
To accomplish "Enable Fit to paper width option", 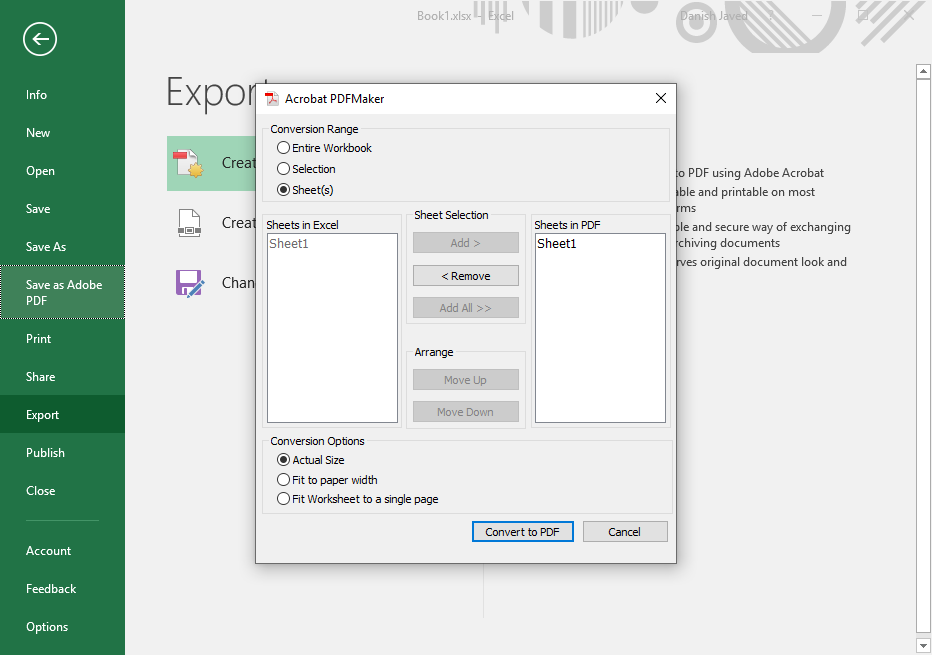I will pyautogui.click(x=284, y=480).
